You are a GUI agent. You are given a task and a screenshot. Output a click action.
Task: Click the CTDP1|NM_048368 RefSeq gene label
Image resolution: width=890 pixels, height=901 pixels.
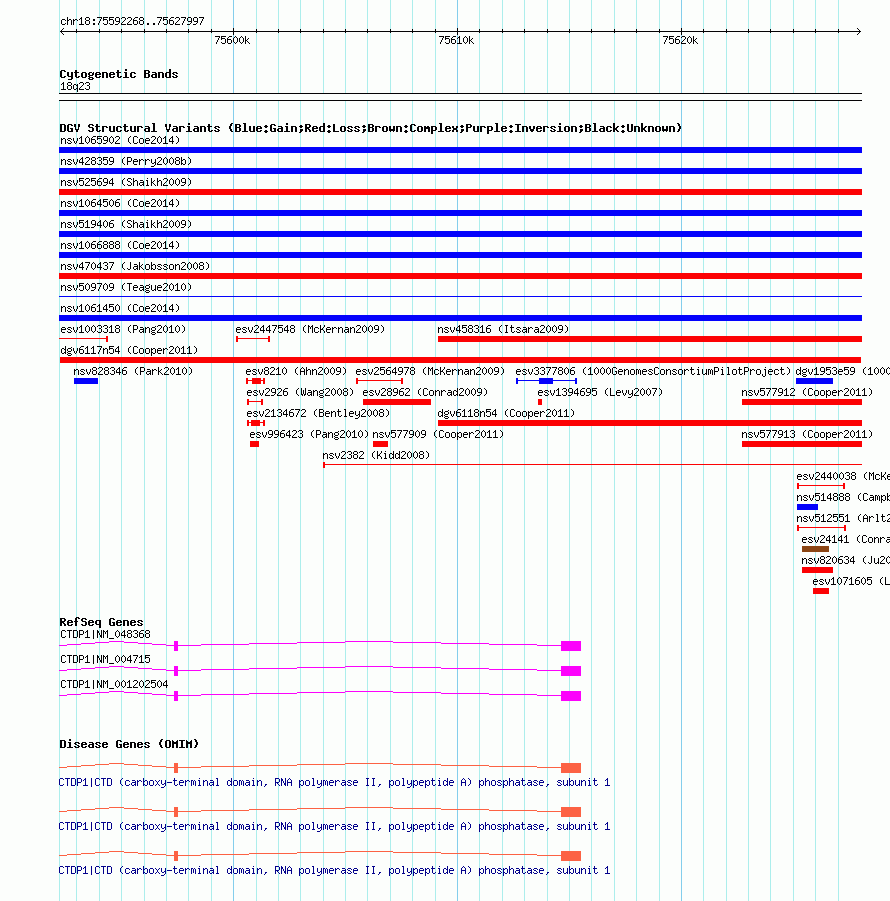point(105,634)
